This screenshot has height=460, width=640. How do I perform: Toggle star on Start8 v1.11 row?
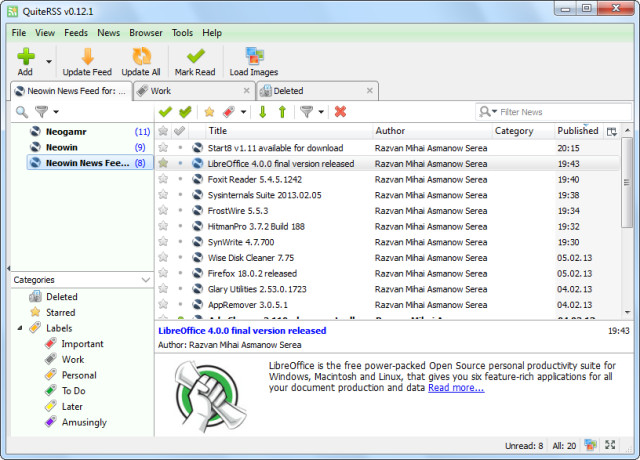pyautogui.click(x=163, y=147)
